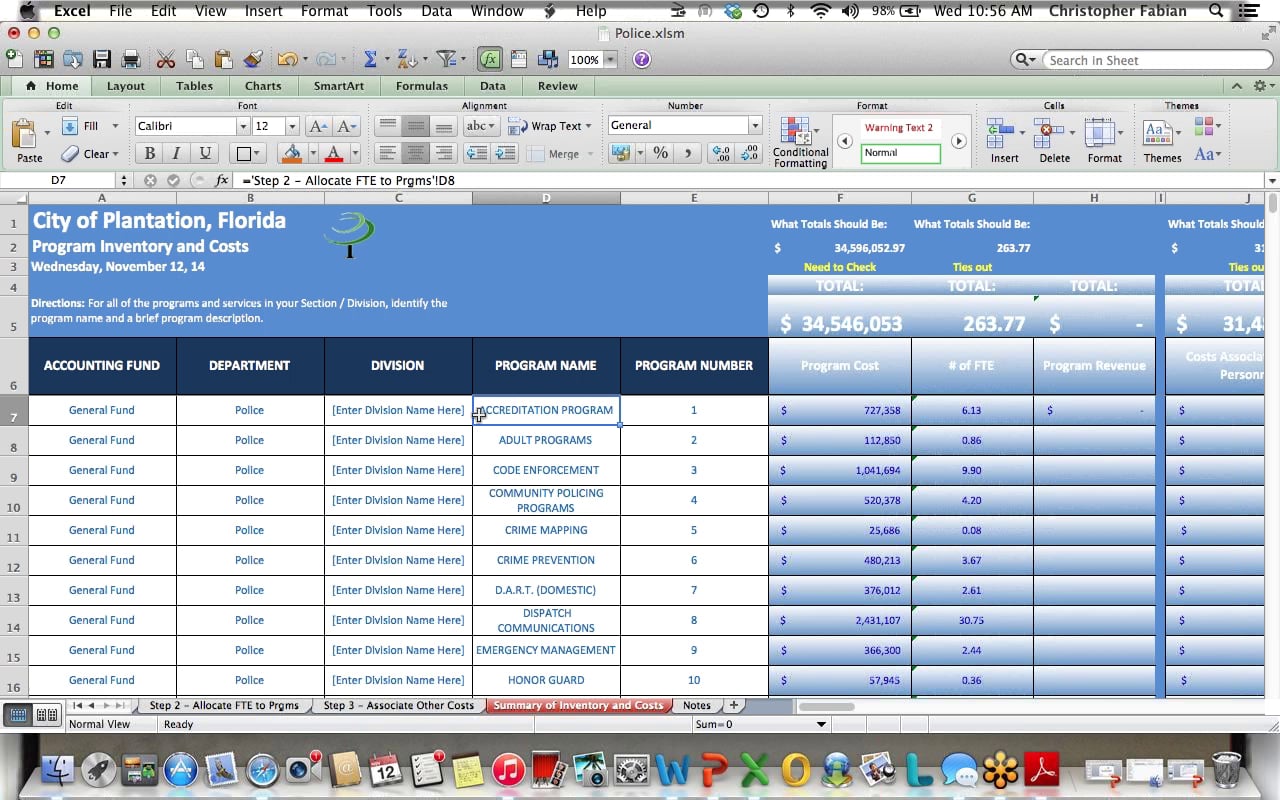Open the Notes sheet tab
1280x800 pixels.
click(x=696, y=706)
